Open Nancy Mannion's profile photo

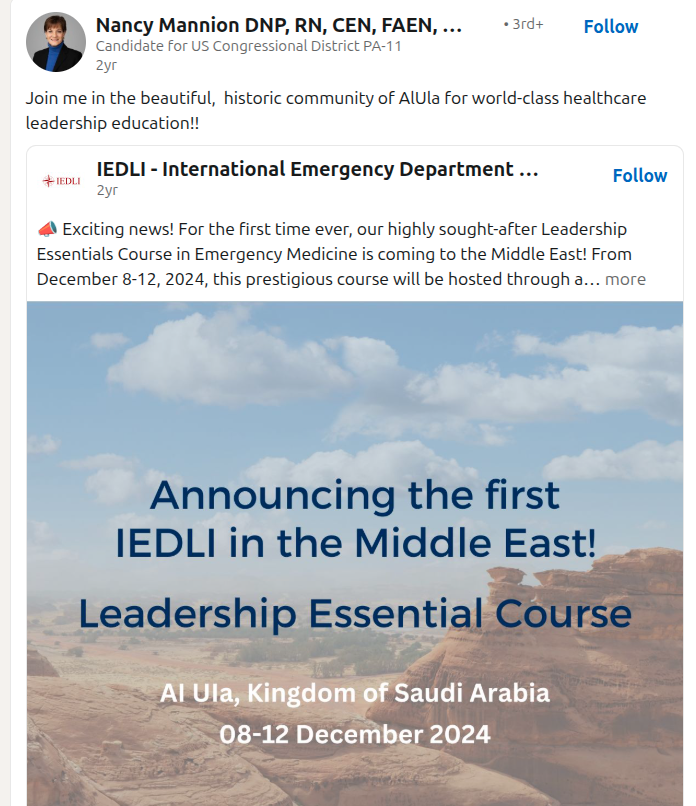click(x=56, y=42)
